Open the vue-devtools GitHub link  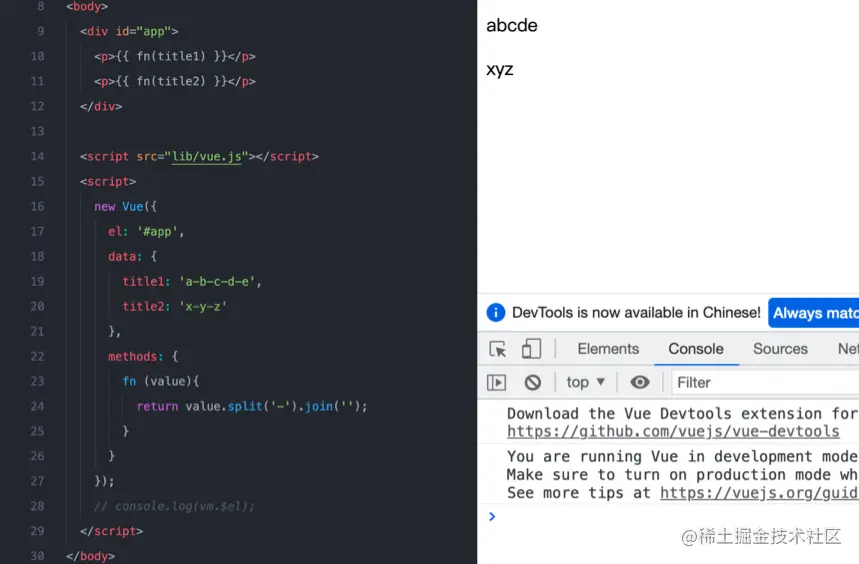(x=673, y=431)
